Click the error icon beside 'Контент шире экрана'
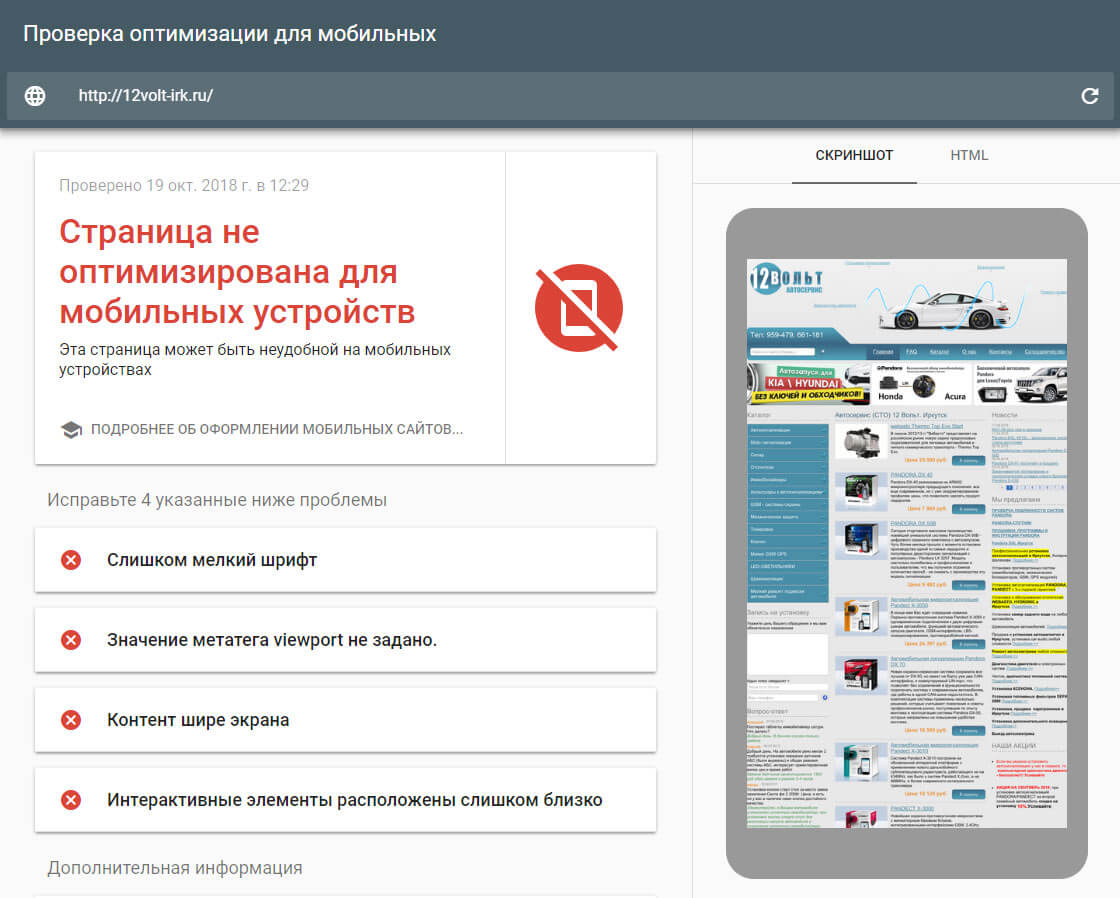1120x898 pixels. coord(70,719)
